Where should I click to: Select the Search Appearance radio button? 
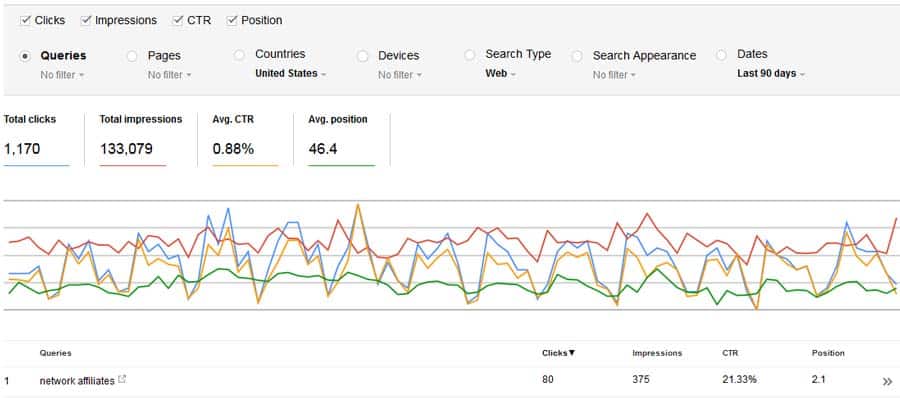577,56
